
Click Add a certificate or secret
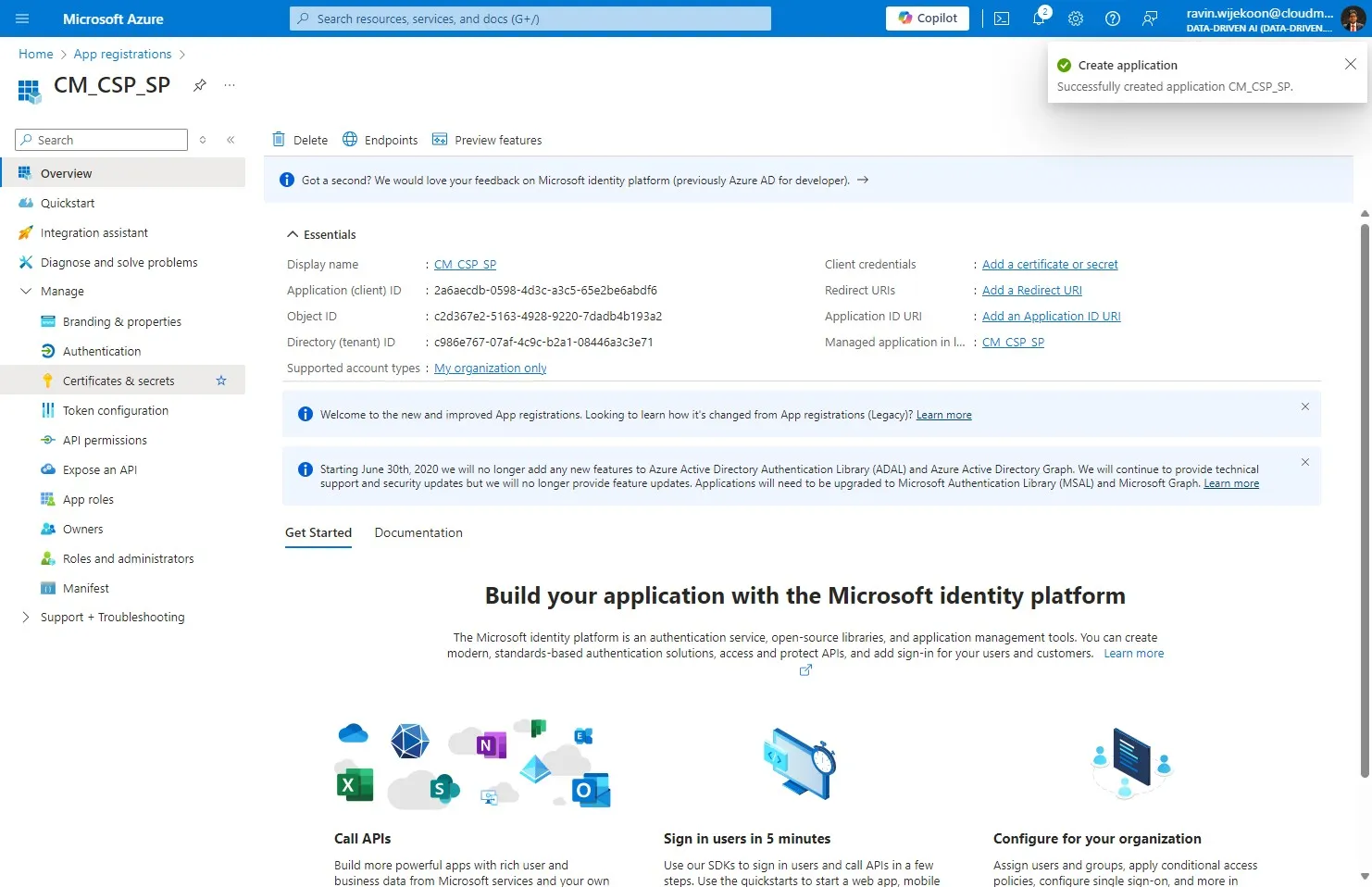coord(1050,264)
